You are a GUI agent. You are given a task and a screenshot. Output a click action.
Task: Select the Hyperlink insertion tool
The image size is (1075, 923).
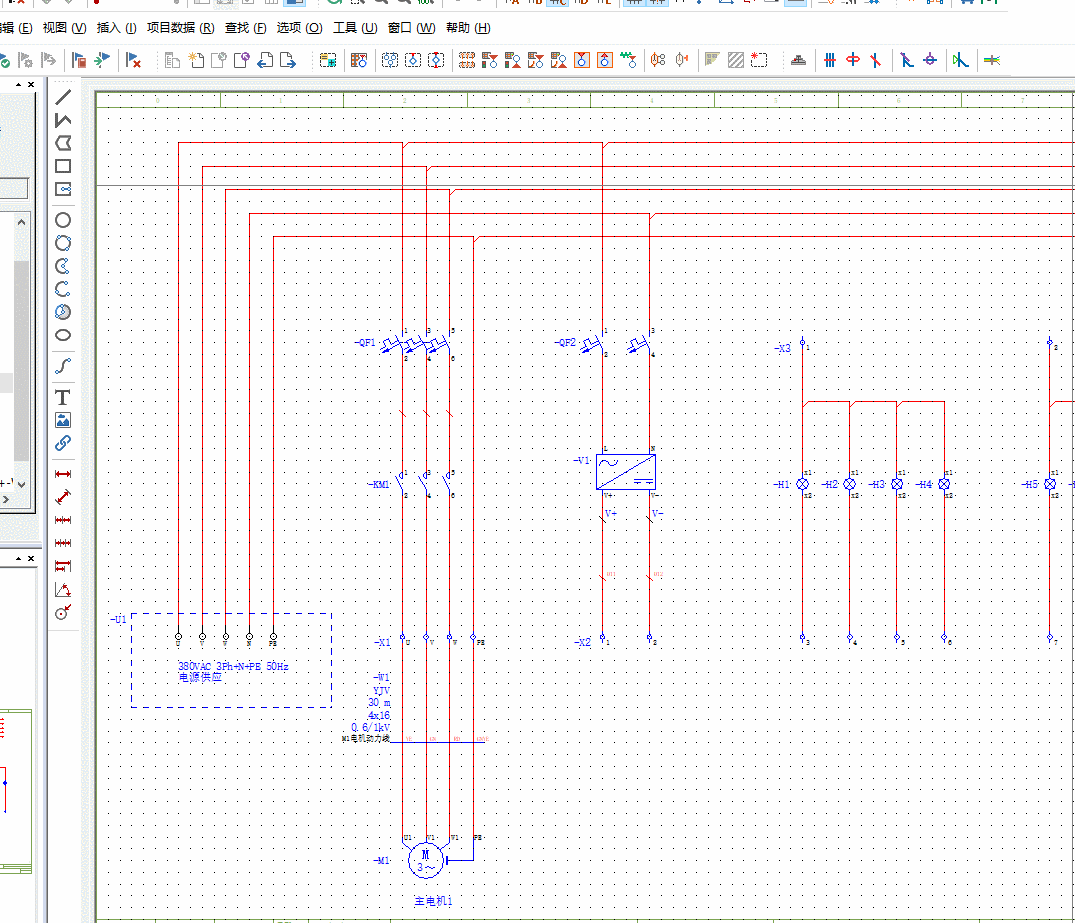pos(63,443)
